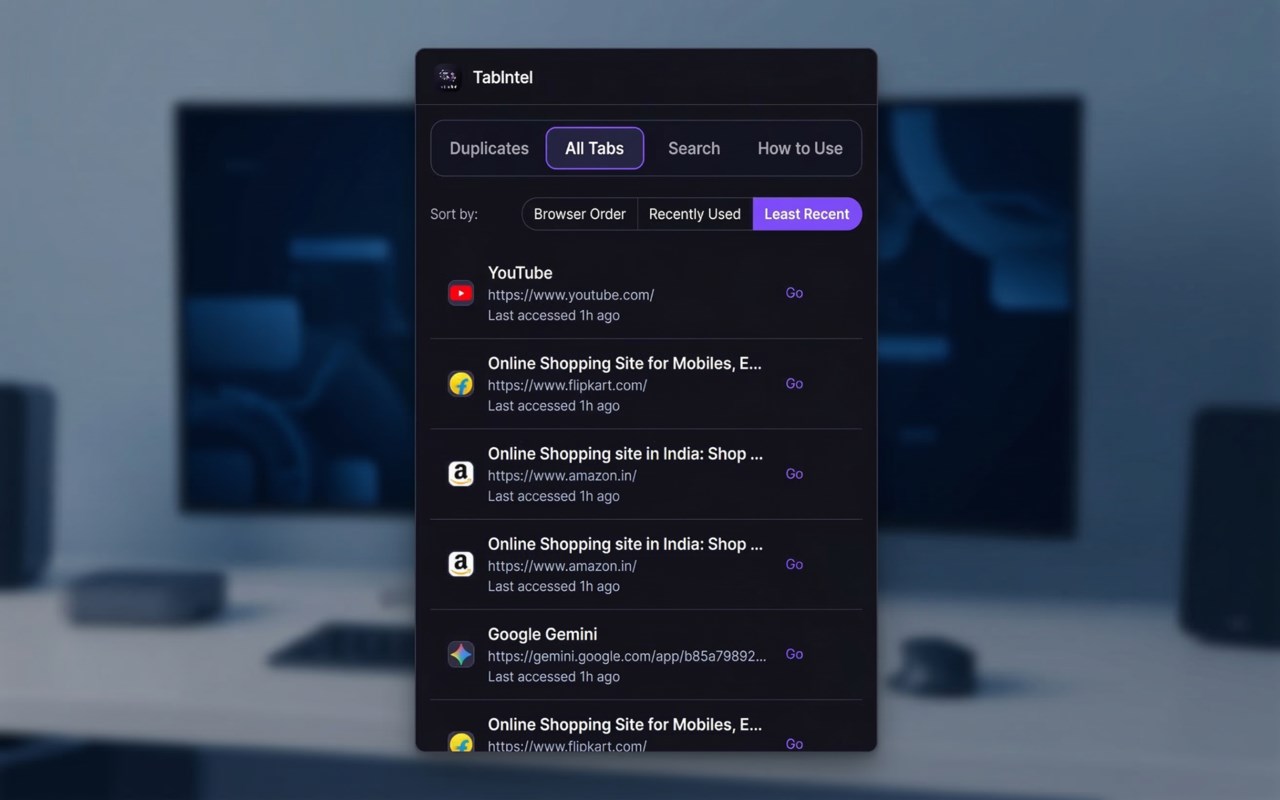The image size is (1280, 800).
Task: Click the YouTube tab title
Action: click(520, 273)
